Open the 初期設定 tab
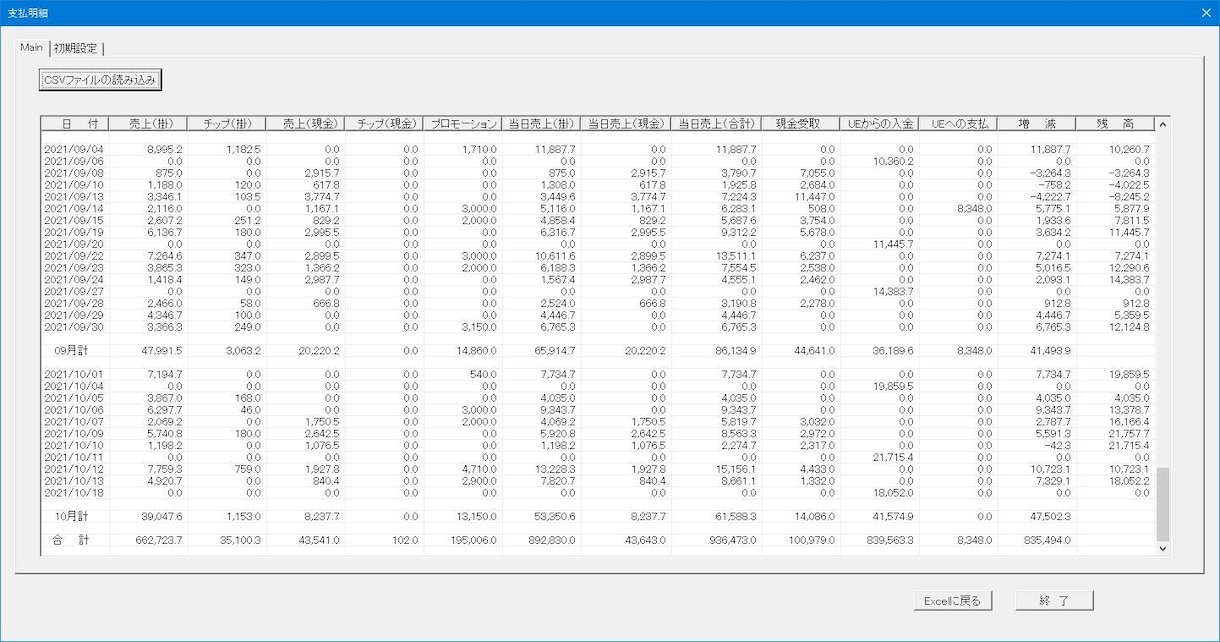The width and height of the screenshot is (1220, 642). pyautogui.click(x=77, y=47)
